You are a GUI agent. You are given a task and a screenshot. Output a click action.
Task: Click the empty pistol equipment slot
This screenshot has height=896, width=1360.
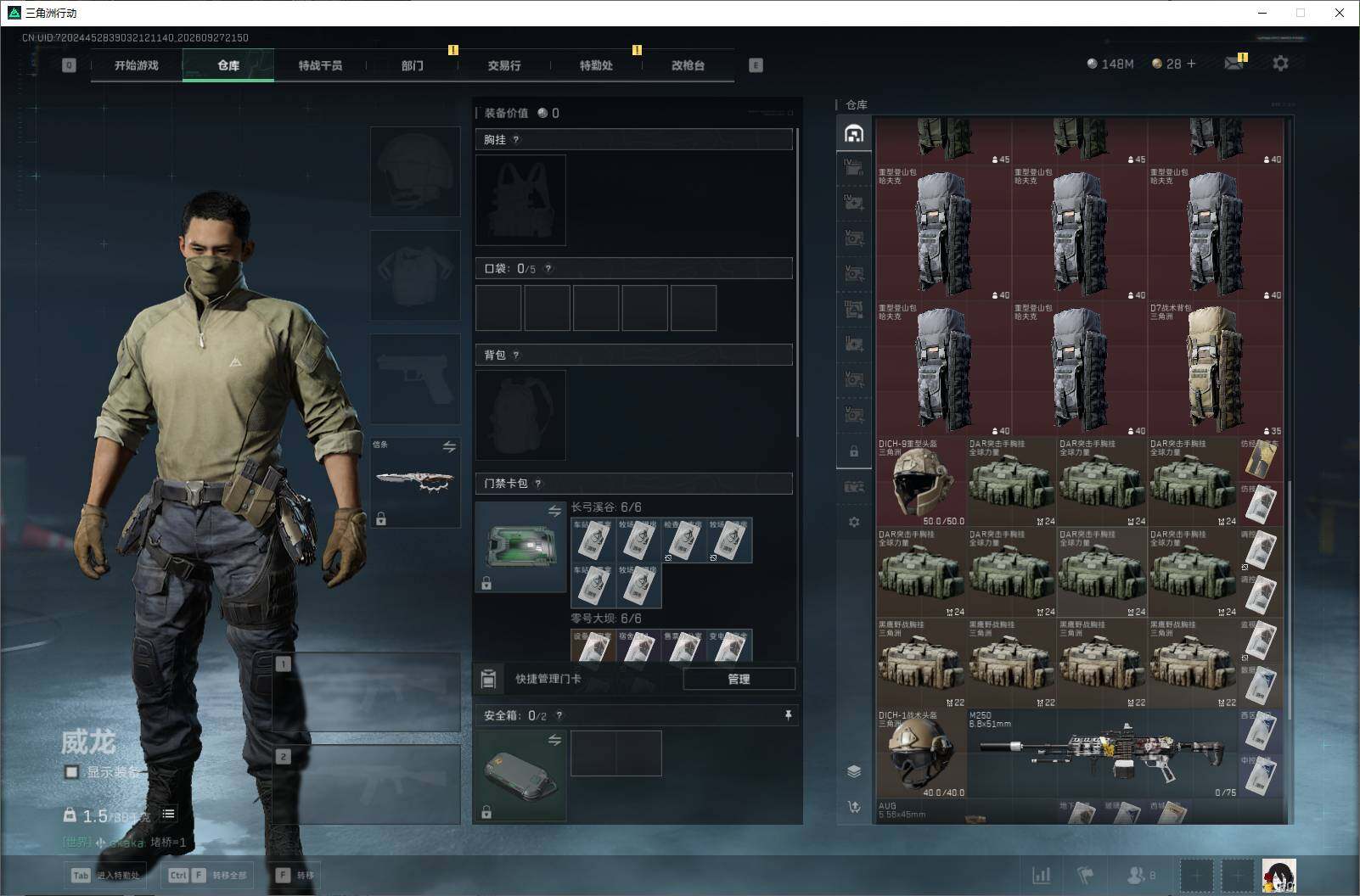(415, 378)
